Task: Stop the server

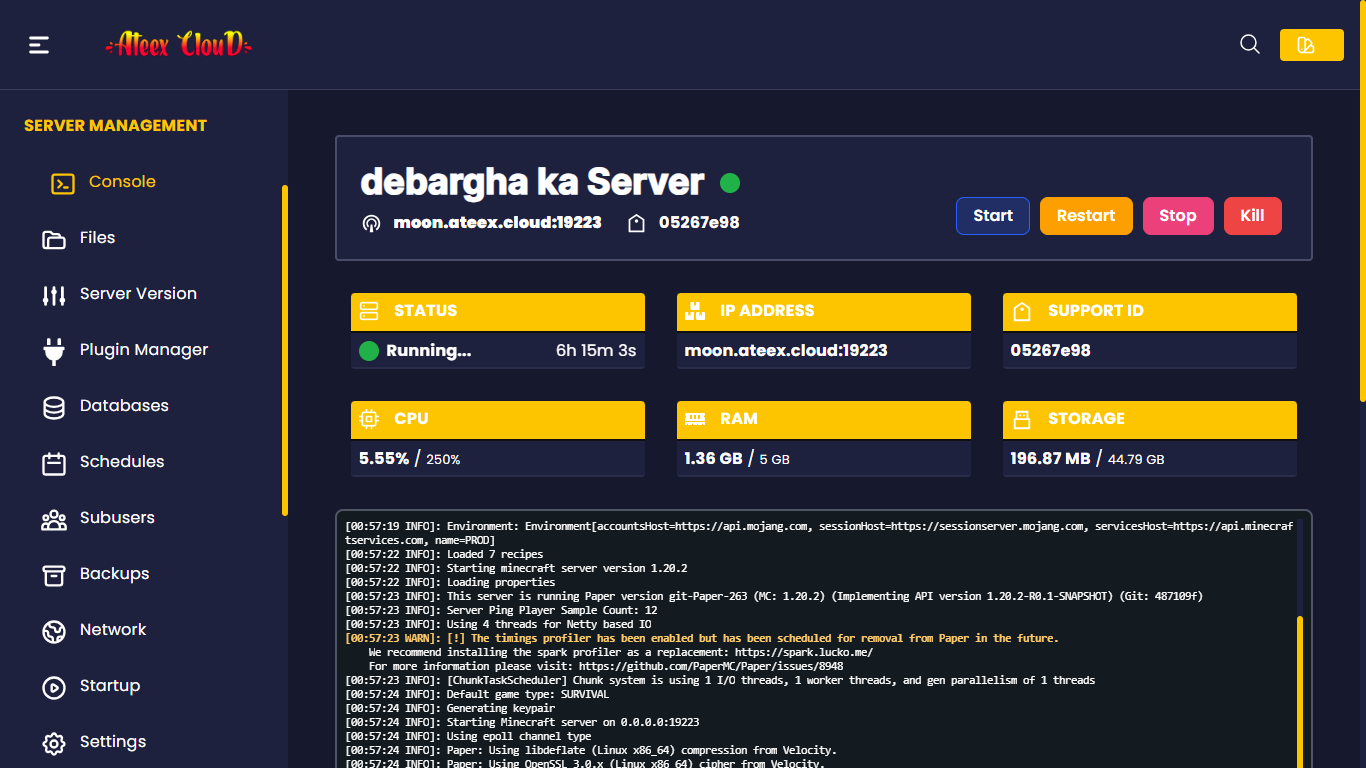Action: point(1177,216)
